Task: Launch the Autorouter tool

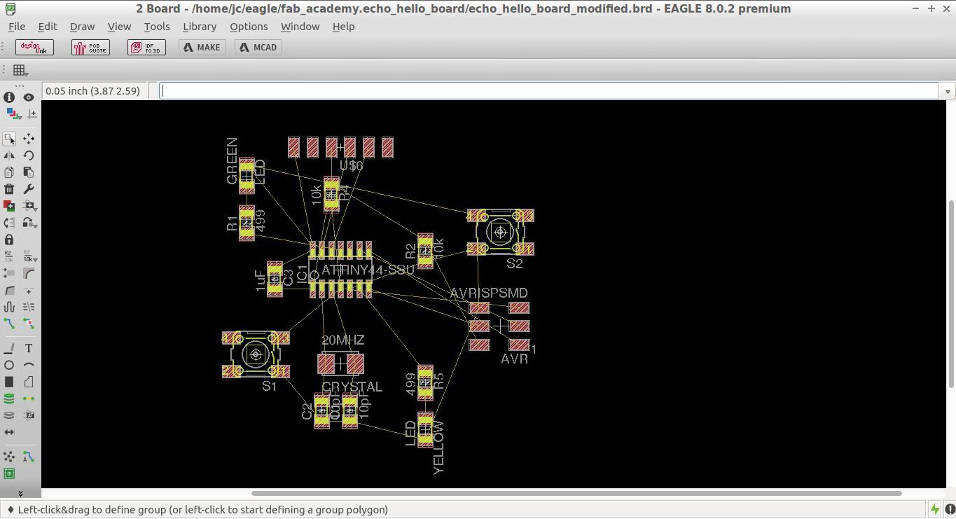Action: [x=29, y=456]
